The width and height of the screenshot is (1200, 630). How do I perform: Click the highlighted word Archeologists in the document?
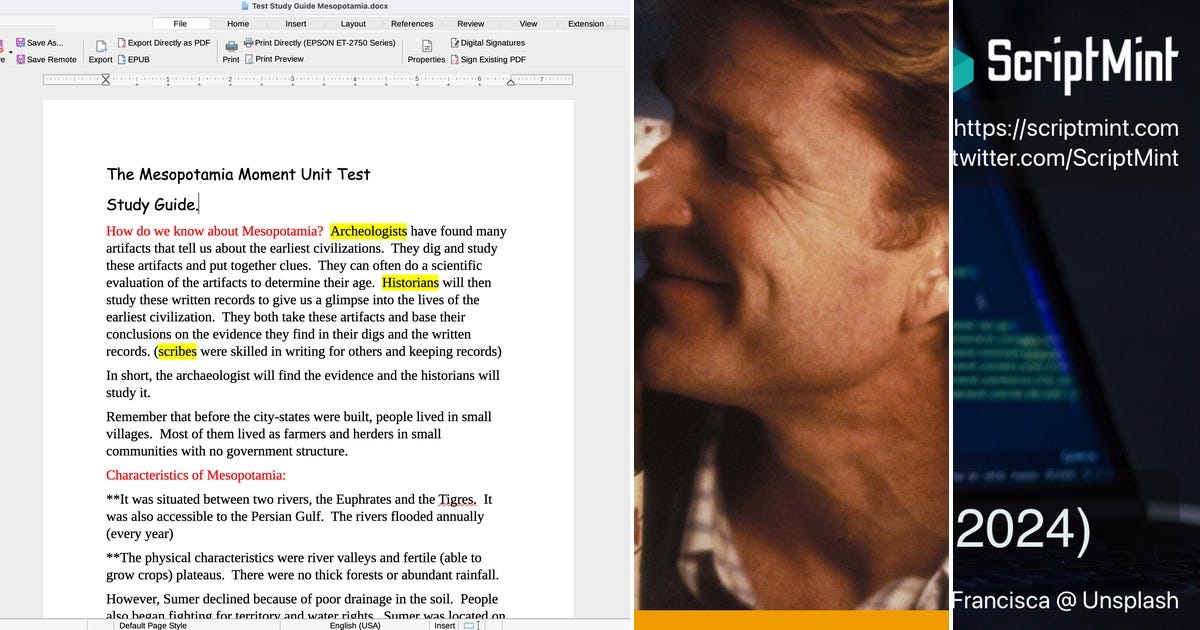click(x=369, y=231)
